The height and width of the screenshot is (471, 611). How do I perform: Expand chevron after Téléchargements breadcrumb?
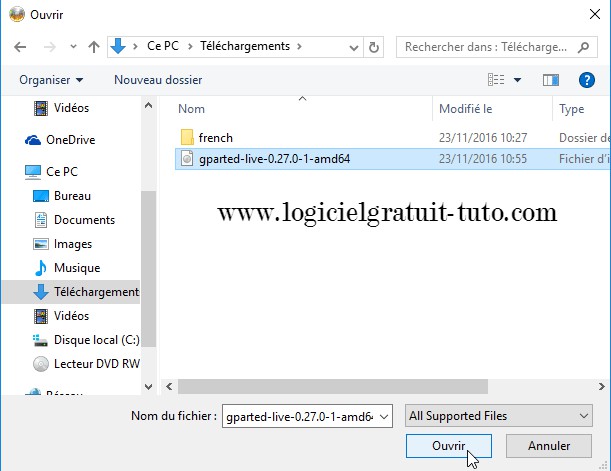click(x=299, y=46)
